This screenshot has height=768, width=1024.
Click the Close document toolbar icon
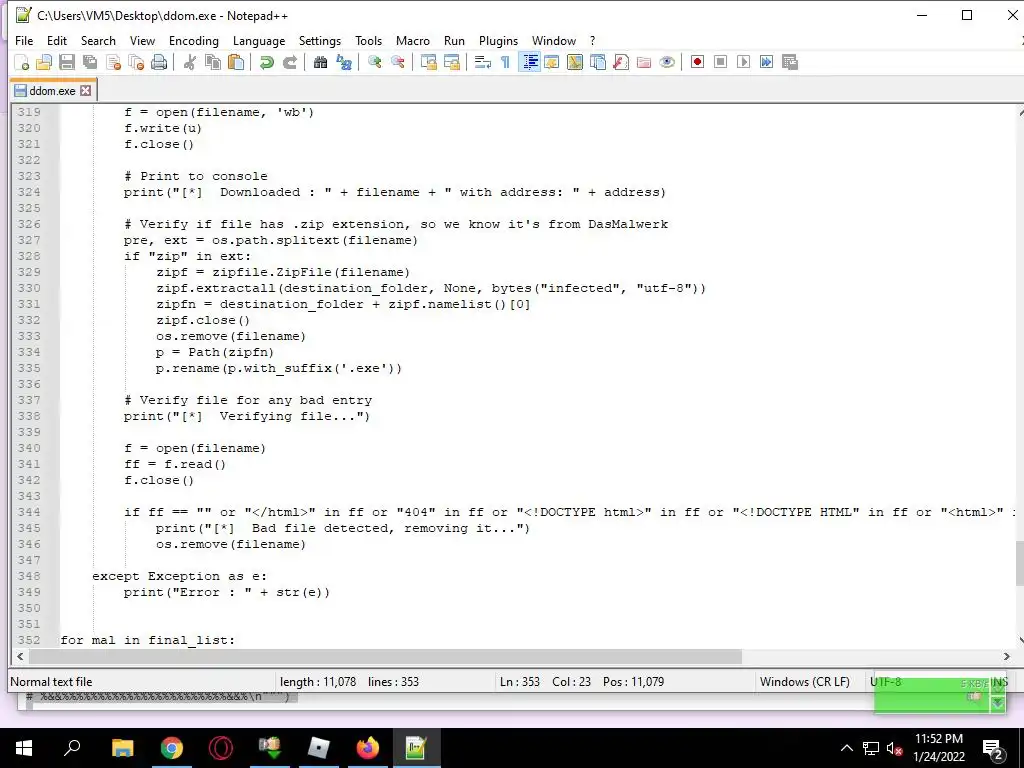click(x=113, y=62)
